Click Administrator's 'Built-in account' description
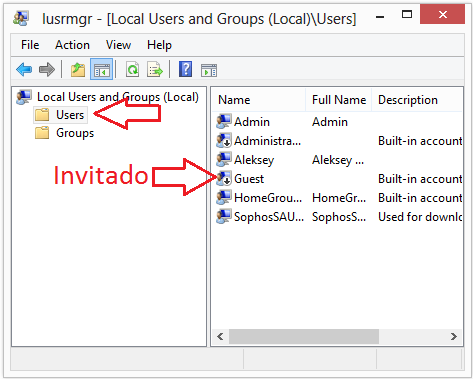Image resolution: width=473 pixels, height=379 pixels. (420, 141)
